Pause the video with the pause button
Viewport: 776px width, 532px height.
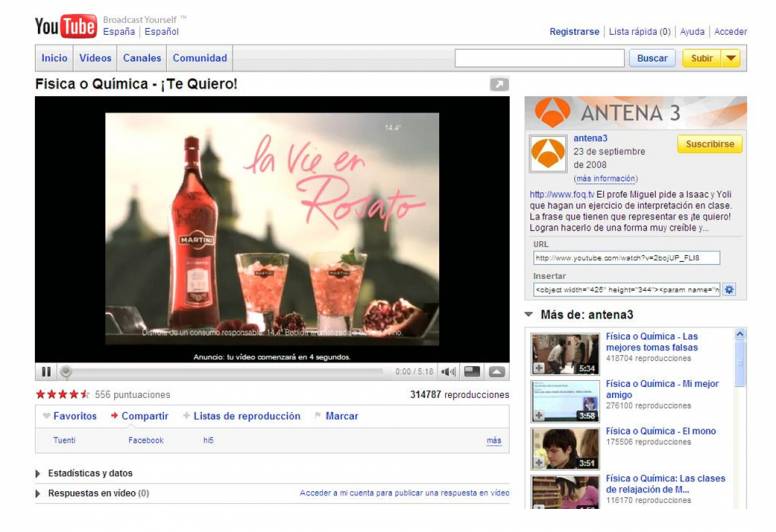click(x=46, y=372)
